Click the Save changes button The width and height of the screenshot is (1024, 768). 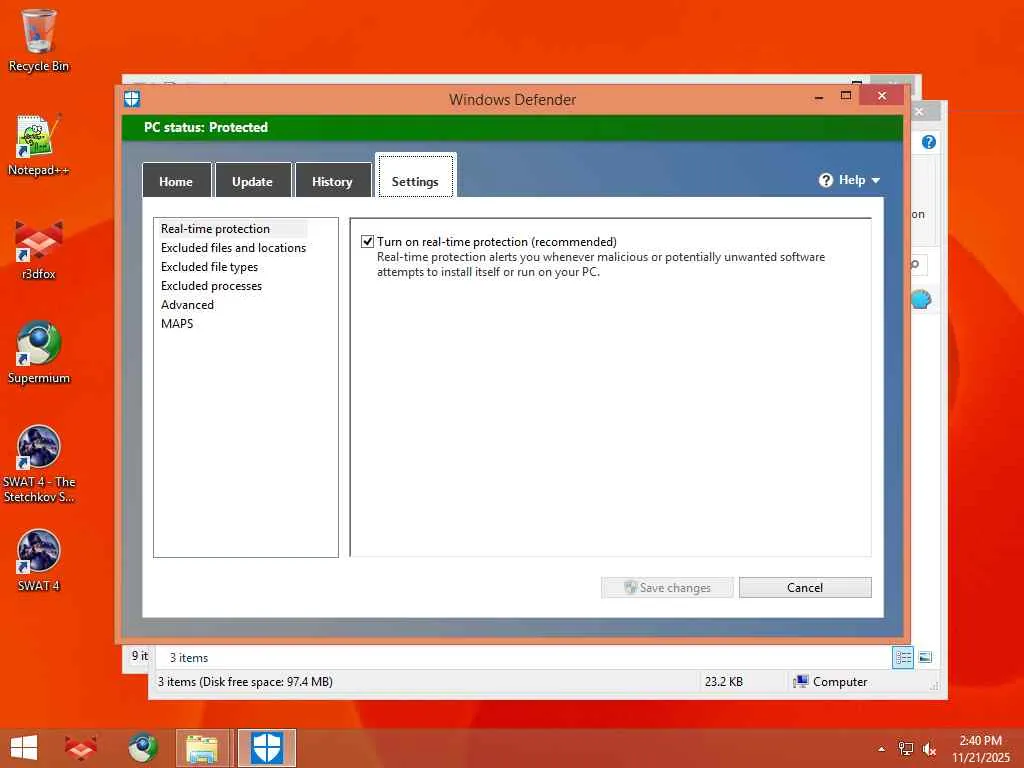click(667, 587)
